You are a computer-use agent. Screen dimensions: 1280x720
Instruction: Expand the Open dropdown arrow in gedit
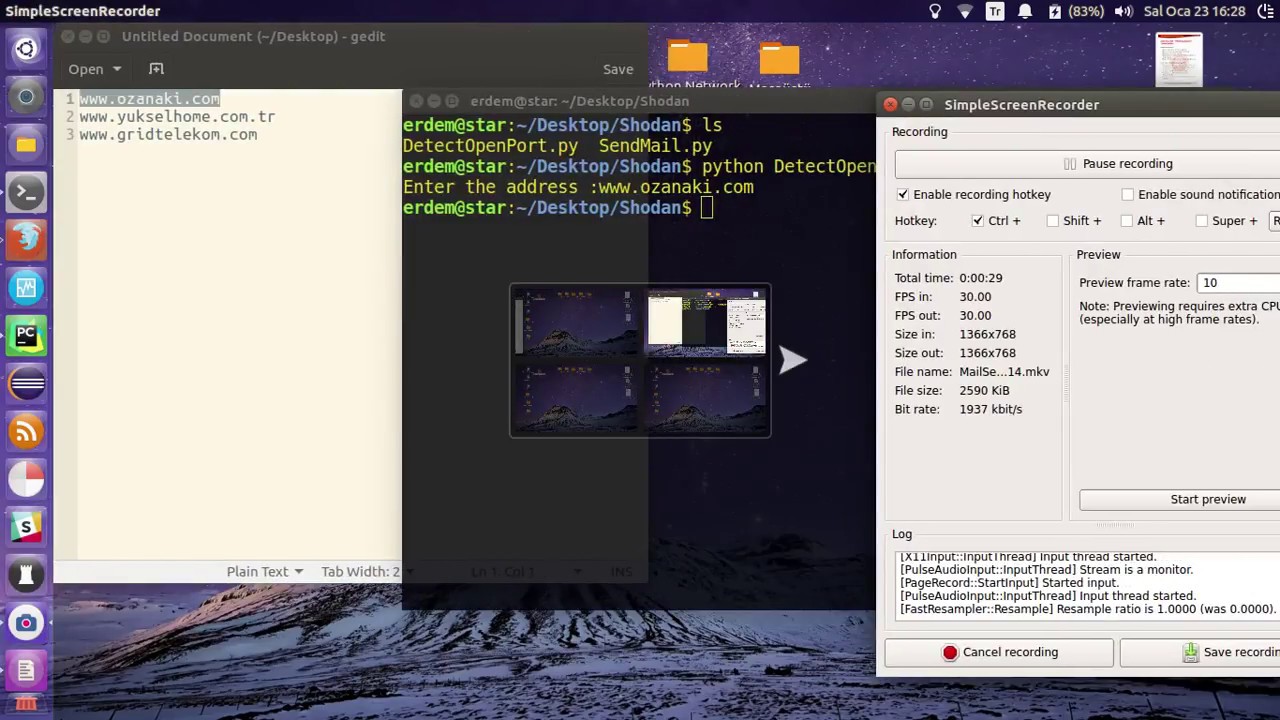tap(117, 69)
